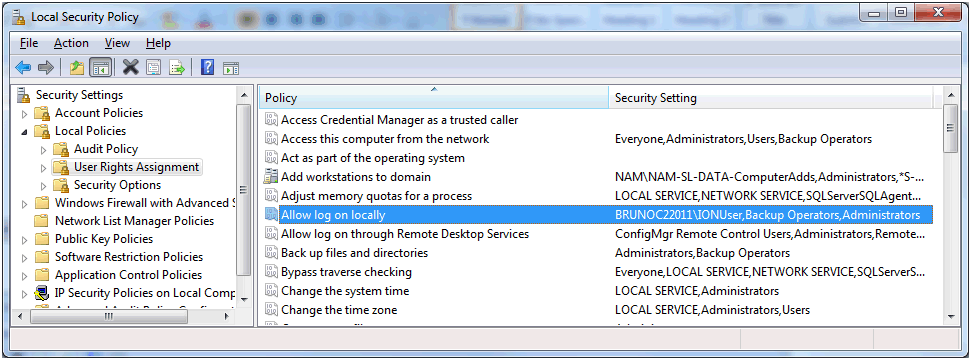The image size is (971, 360).
Task: Click the Network List Manager Policies folder icon
Action: tap(42, 221)
